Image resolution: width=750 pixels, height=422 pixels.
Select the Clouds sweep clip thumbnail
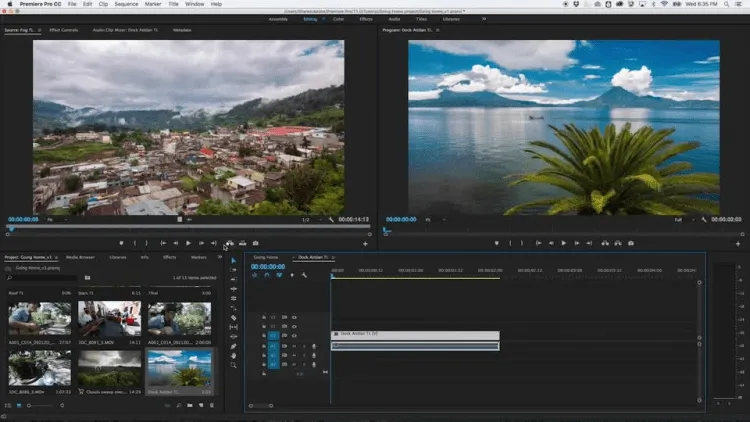point(110,368)
